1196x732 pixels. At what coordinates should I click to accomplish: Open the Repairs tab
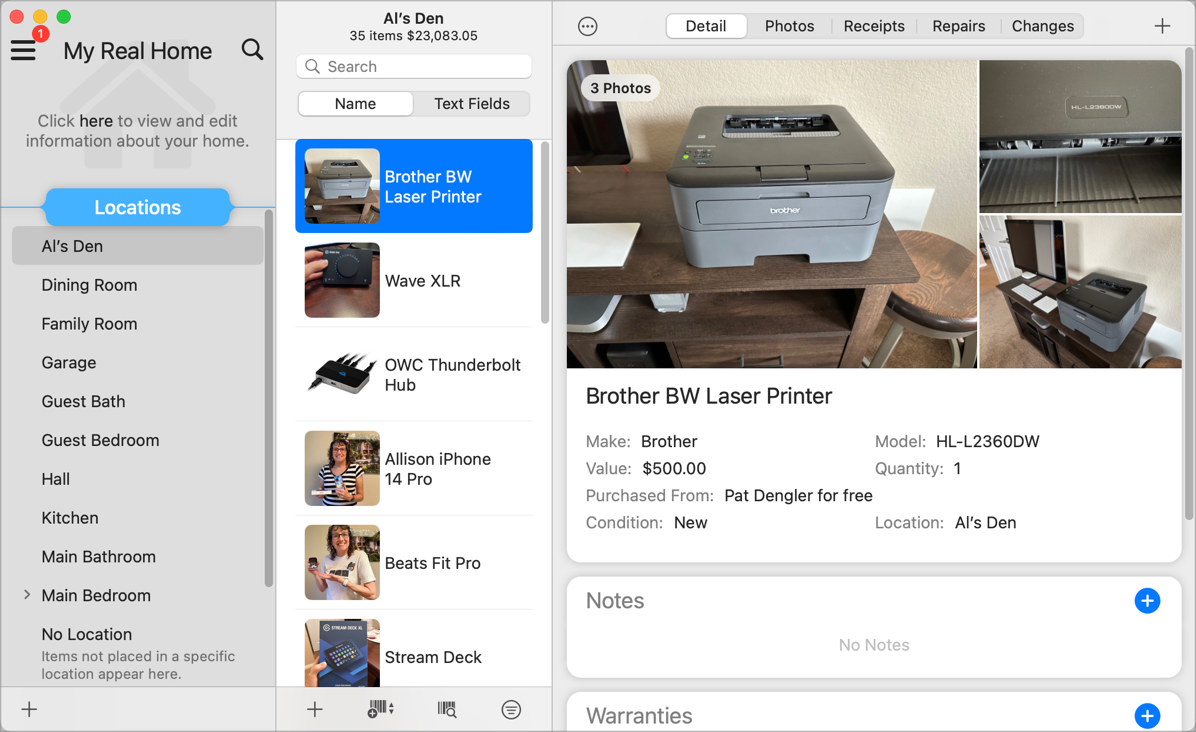coord(958,26)
